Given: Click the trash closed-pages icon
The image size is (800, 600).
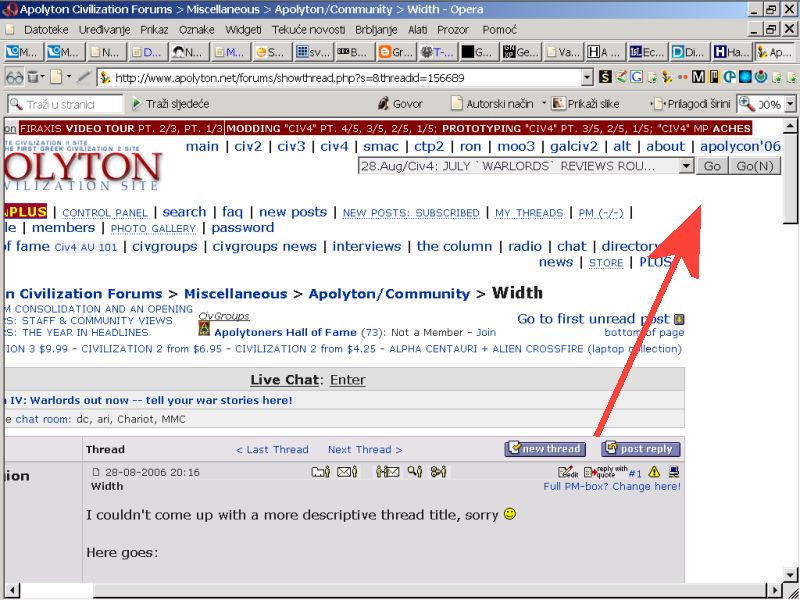Looking at the screenshot, I should coord(33,78).
